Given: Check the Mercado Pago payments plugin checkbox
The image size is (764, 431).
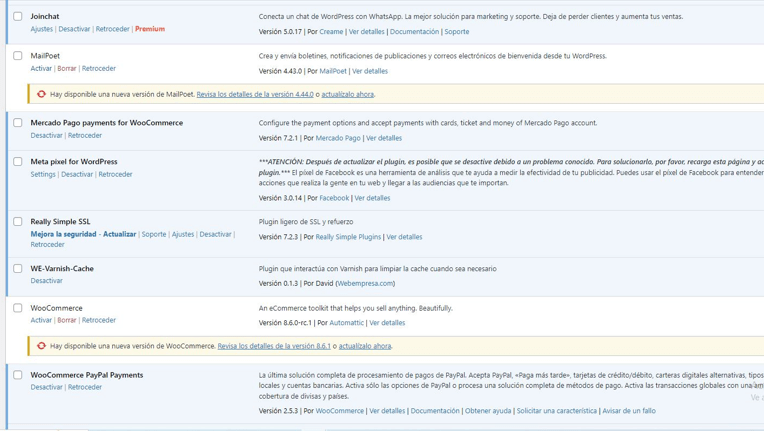Looking at the screenshot, I should click(18, 123).
